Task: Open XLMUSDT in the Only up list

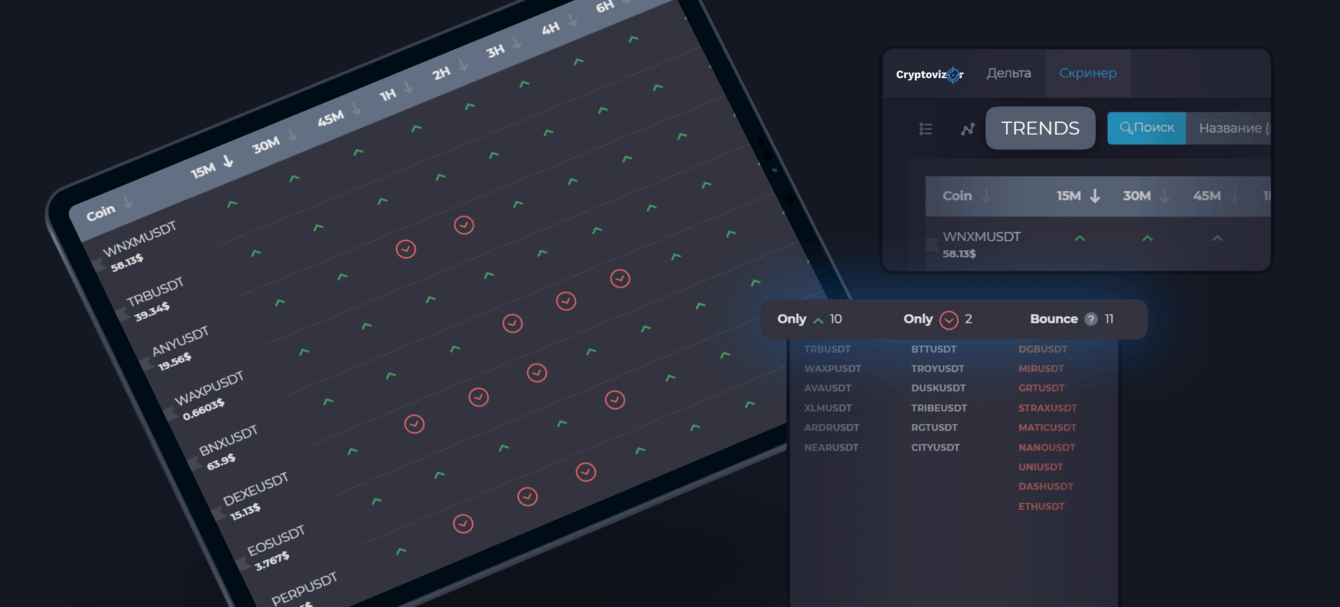Action: [x=828, y=408]
